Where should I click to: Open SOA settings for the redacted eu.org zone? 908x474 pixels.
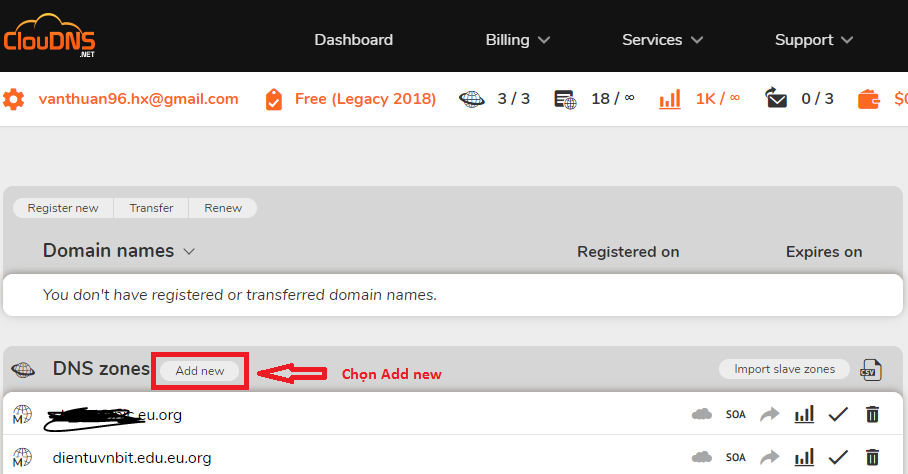735,414
